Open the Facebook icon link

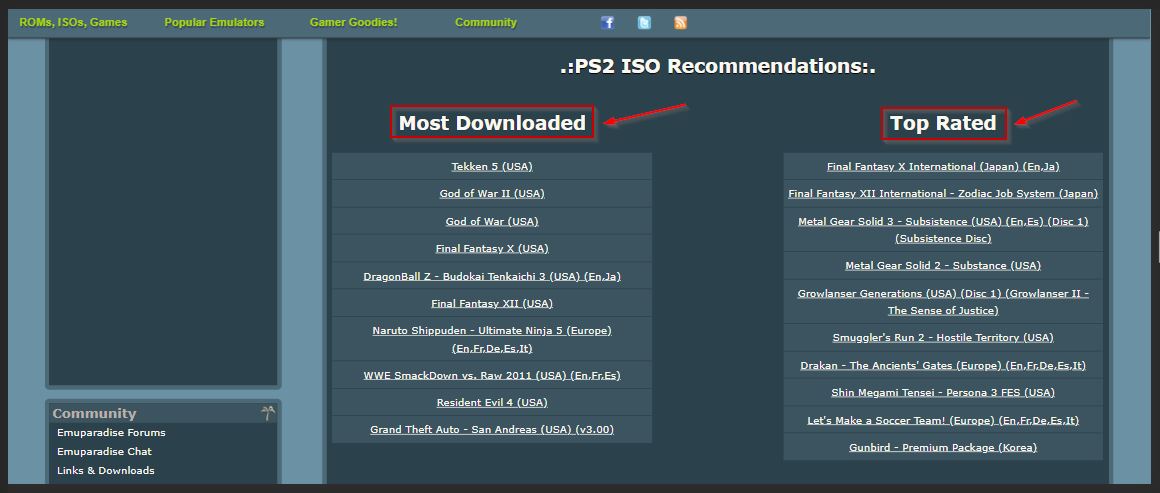click(x=607, y=22)
